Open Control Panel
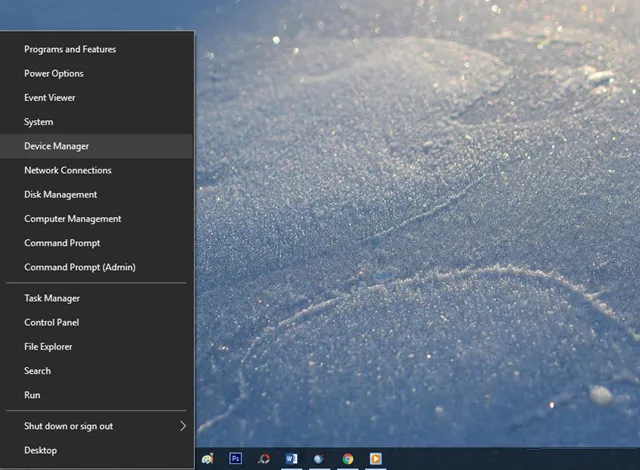 coord(97,322)
